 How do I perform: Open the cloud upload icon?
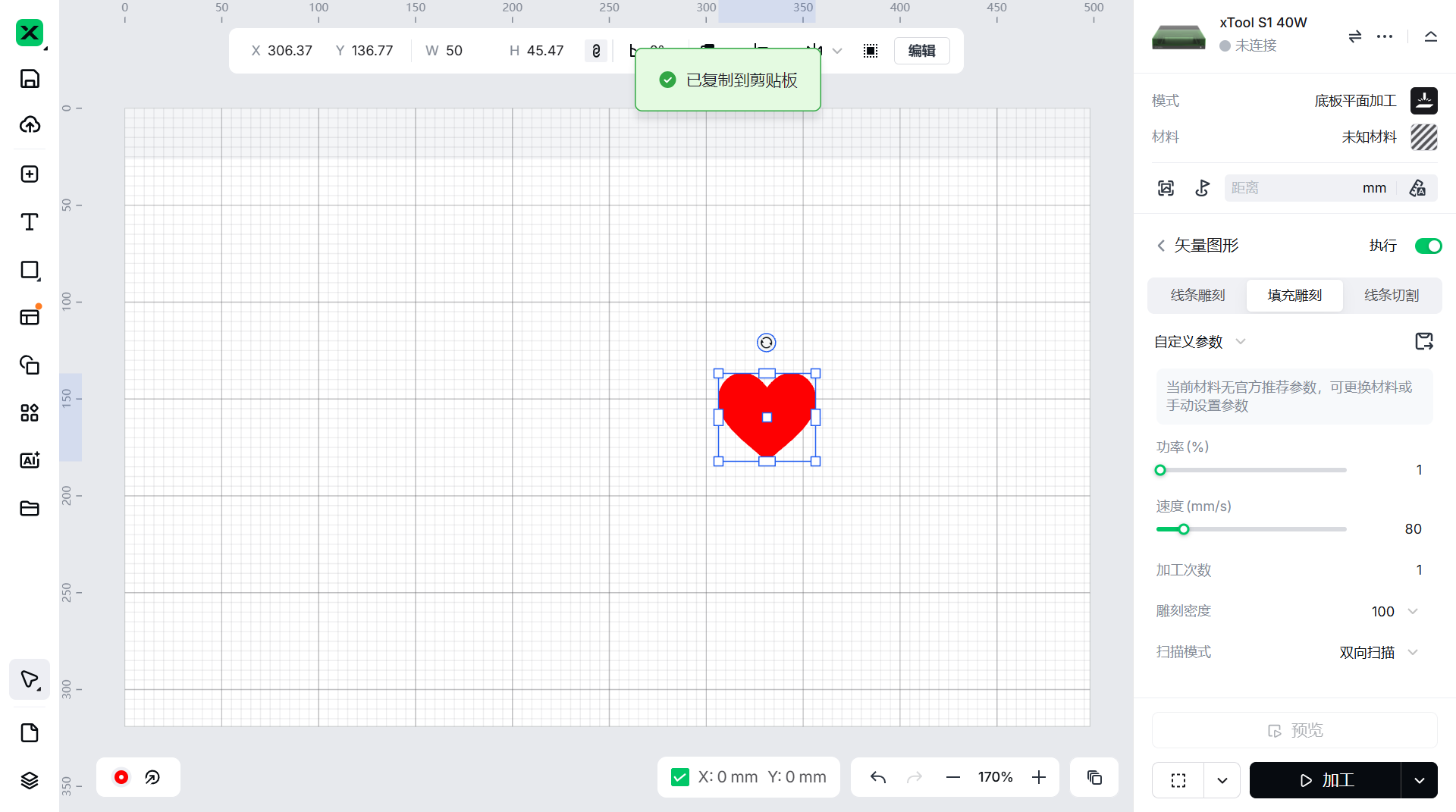[30, 125]
